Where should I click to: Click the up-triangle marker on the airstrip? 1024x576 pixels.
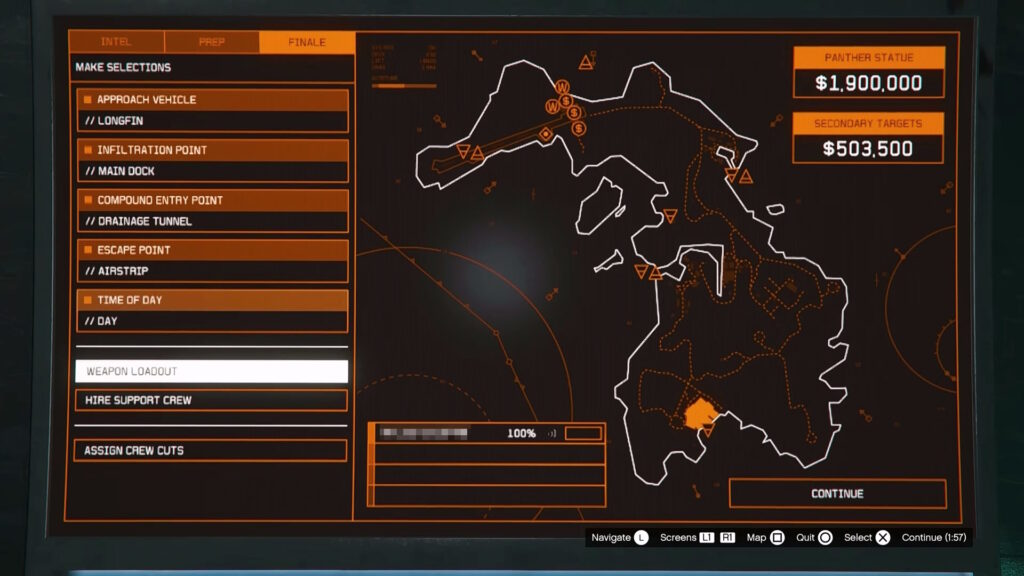point(477,153)
